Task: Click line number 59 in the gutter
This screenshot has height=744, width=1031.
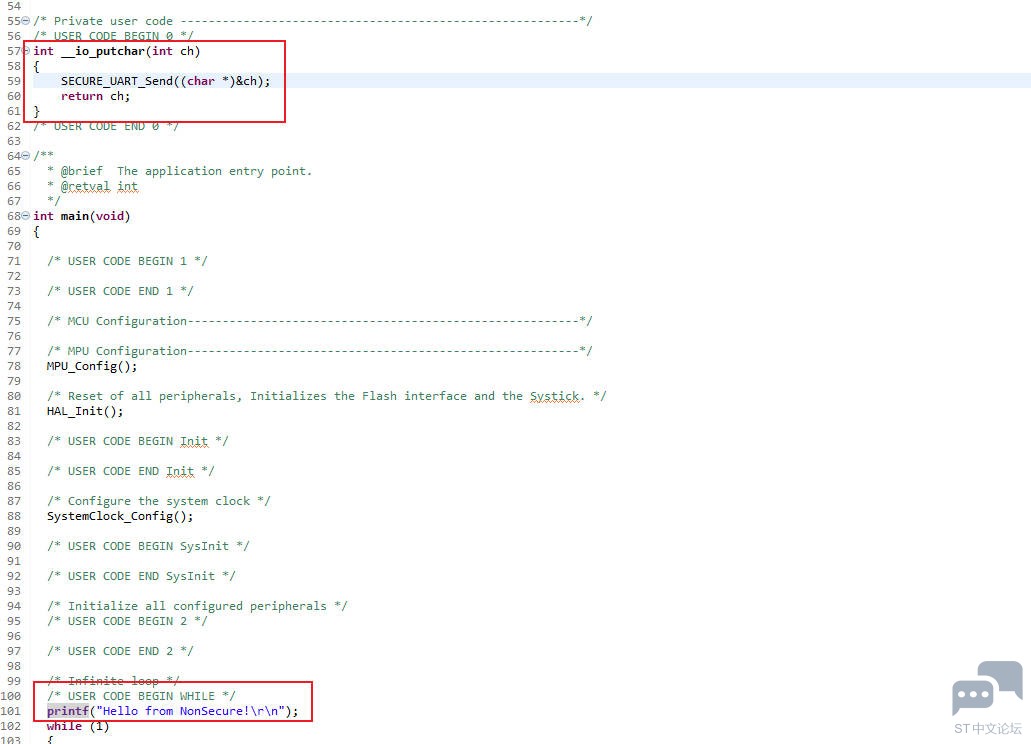Action: pos(14,81)
